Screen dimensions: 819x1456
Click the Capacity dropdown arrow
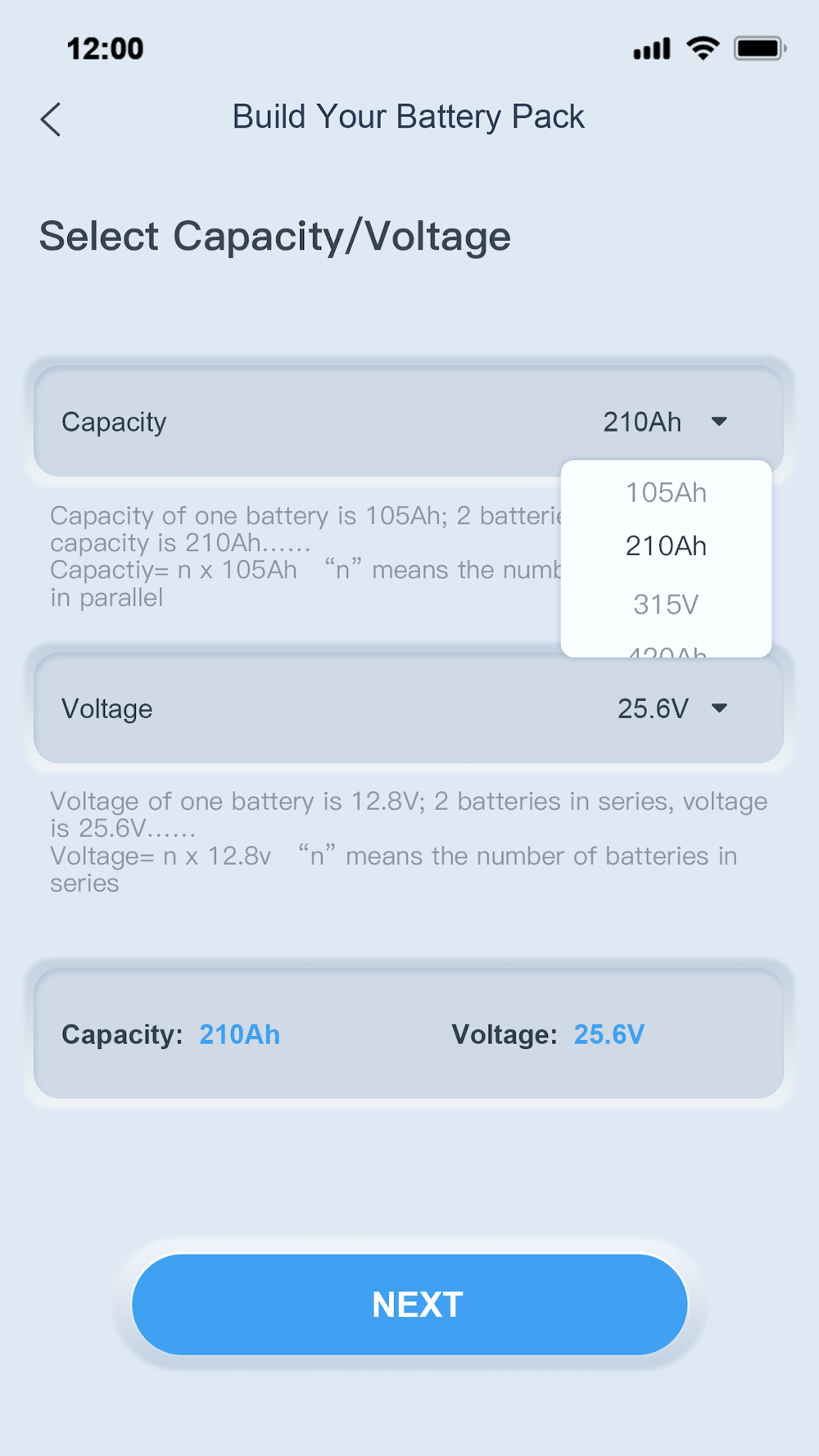tap(719, 422)
